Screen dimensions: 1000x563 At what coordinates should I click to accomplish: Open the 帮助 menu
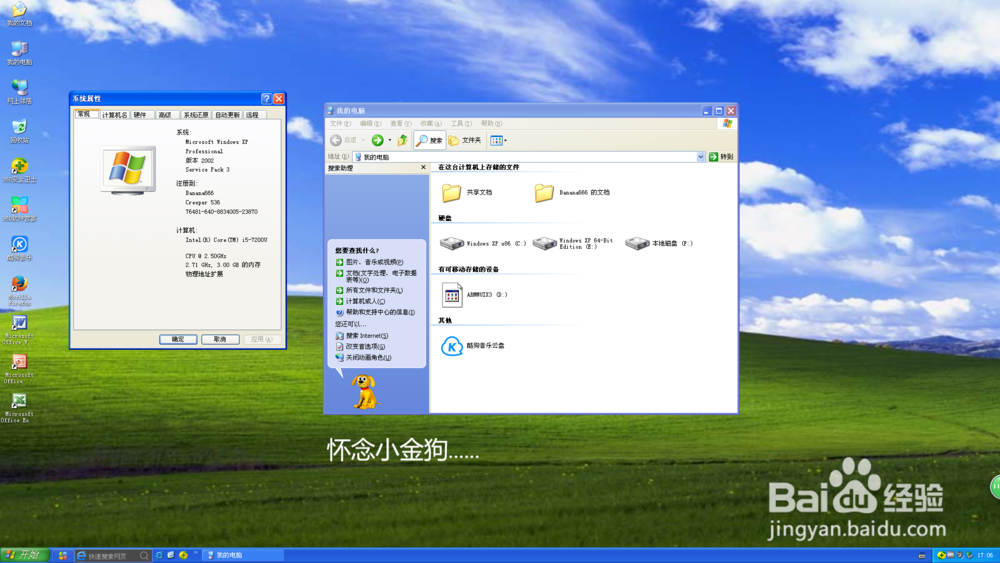click(491, 124)
